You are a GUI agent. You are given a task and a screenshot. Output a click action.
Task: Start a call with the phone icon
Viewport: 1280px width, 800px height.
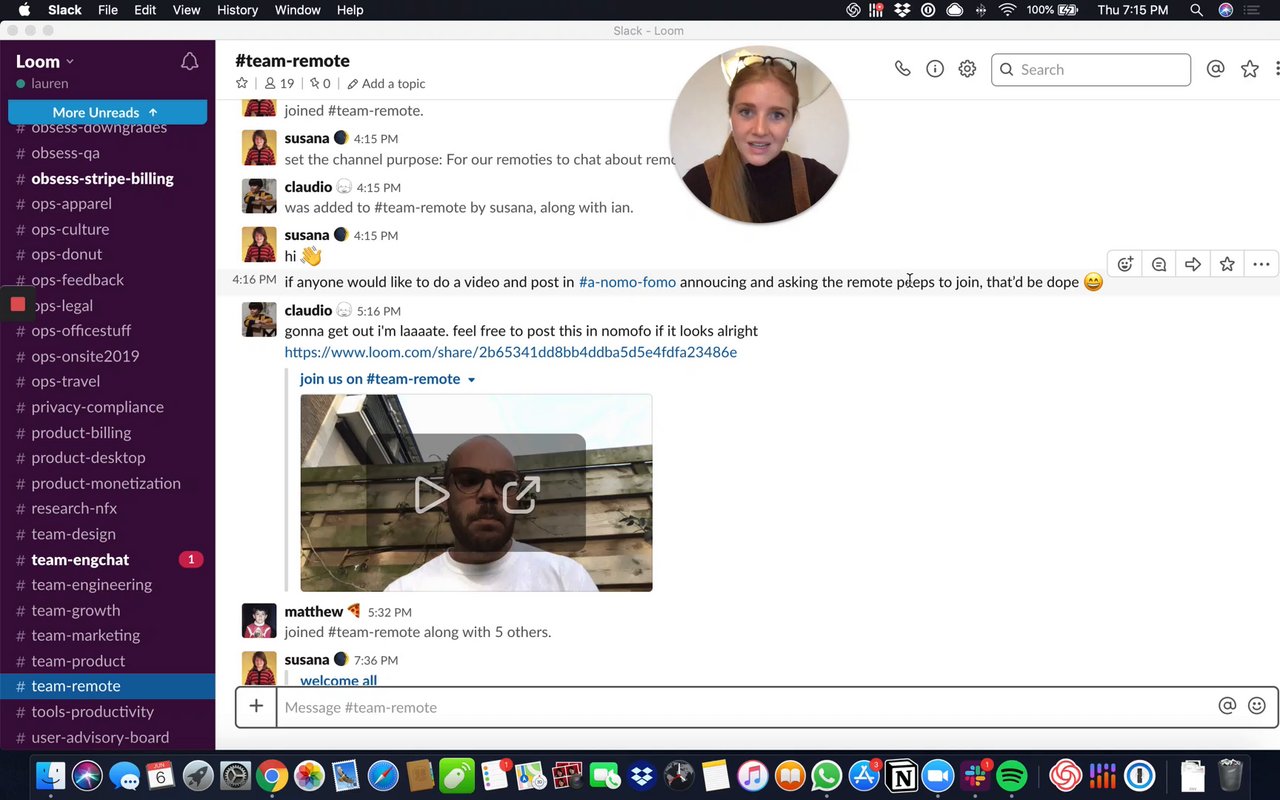coord(902,69)
